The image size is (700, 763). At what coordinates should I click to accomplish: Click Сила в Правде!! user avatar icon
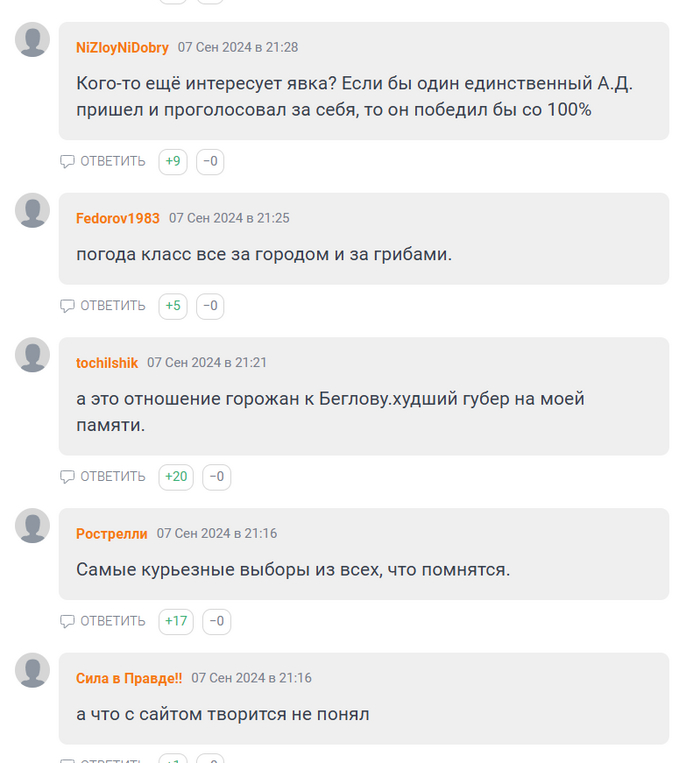(32, 670)
